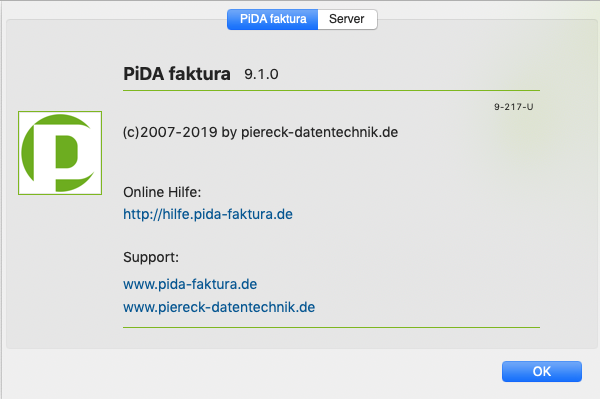600x399 pixels.
Task: Switch to the Server tab
Action: pos(347,19)
